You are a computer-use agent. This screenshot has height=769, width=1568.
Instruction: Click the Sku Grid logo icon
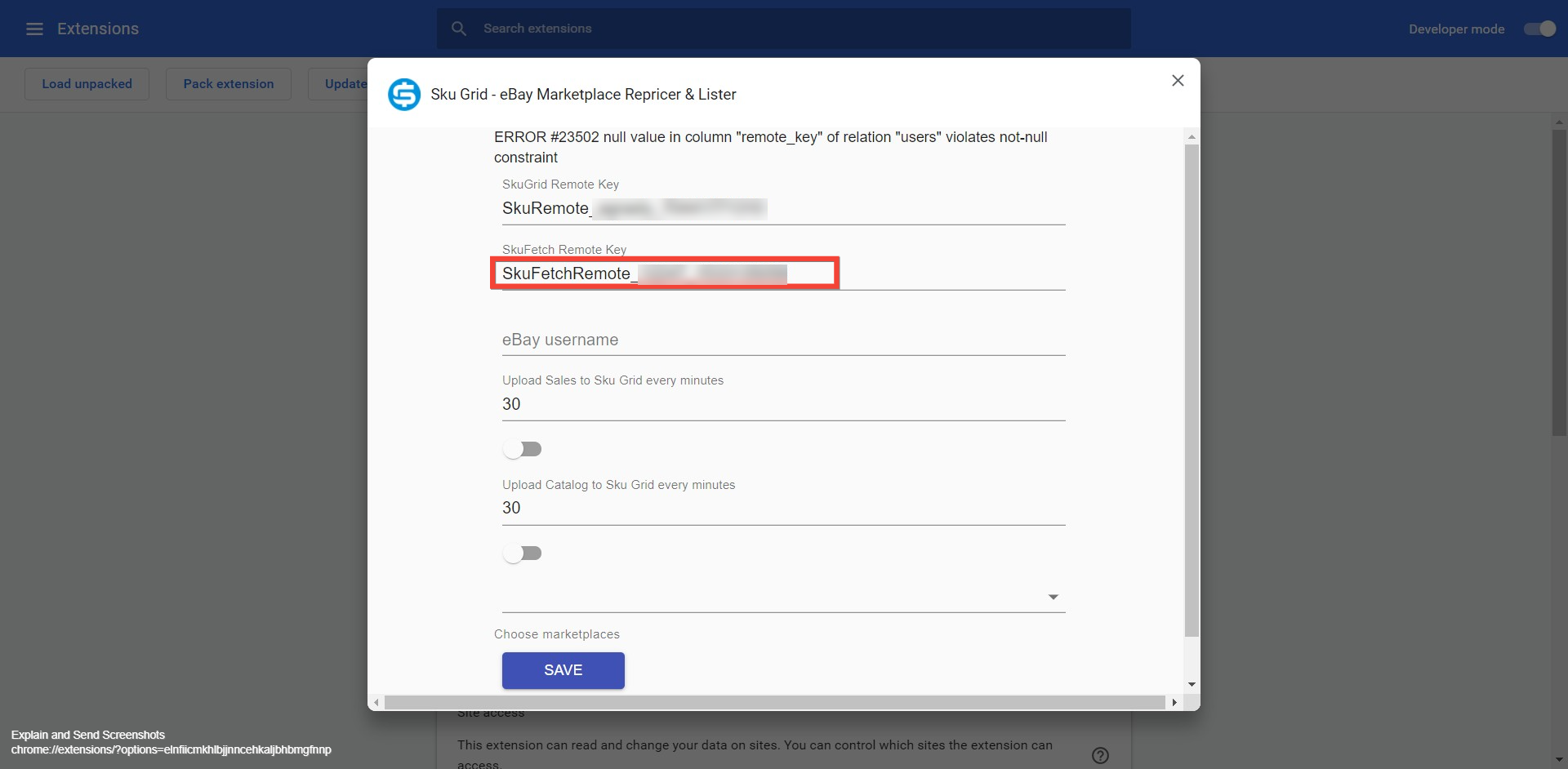coord(403,95)
